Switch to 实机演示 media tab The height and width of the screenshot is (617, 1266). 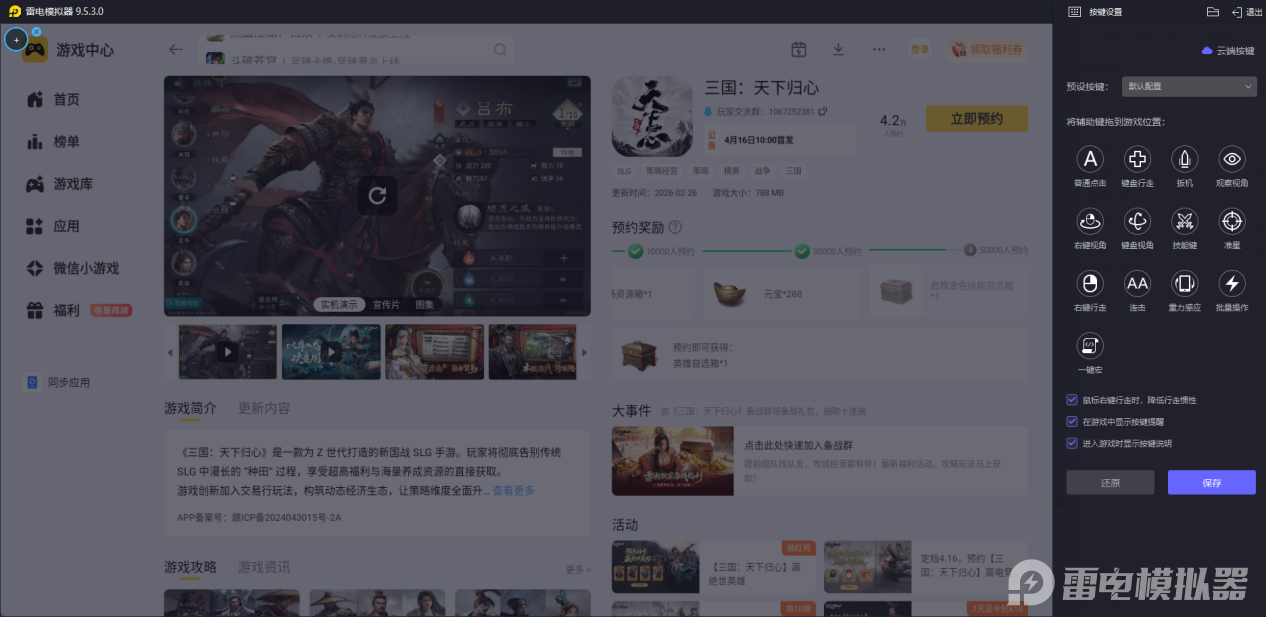tap(339, 304)
